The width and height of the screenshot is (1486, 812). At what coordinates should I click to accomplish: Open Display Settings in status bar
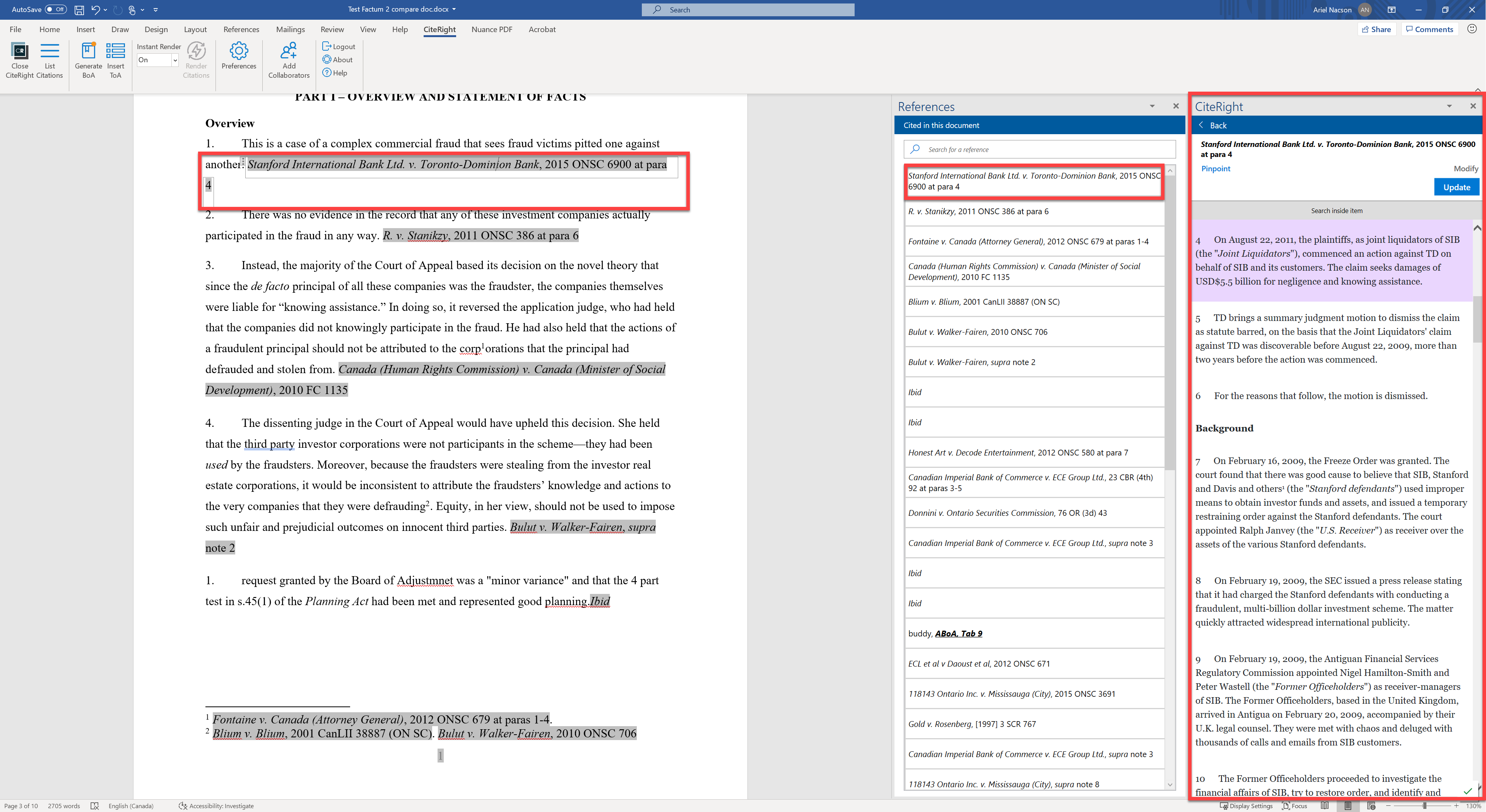(x=1246, y=806)
